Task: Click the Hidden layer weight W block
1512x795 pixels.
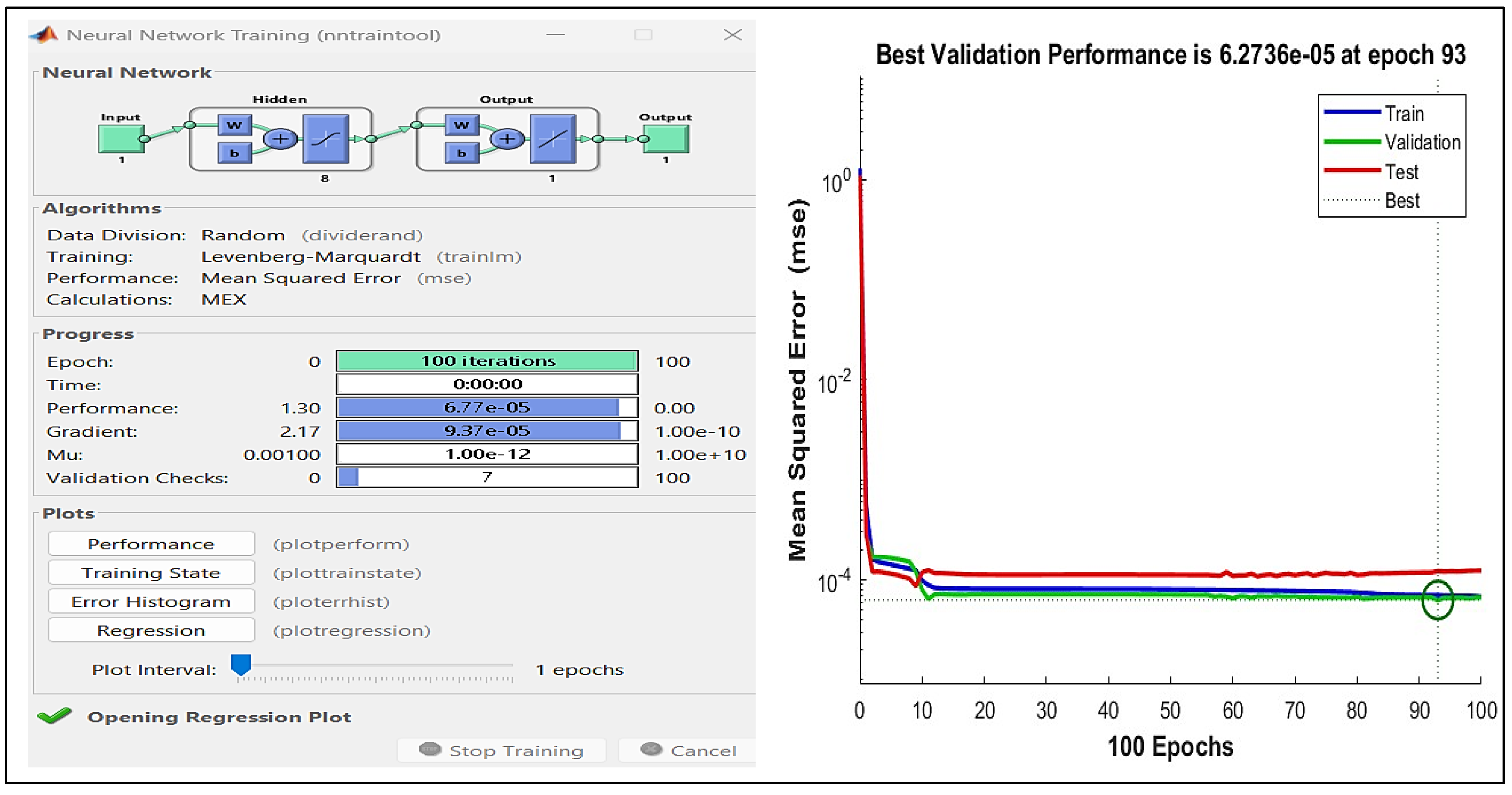Action: tap(234, 125)
